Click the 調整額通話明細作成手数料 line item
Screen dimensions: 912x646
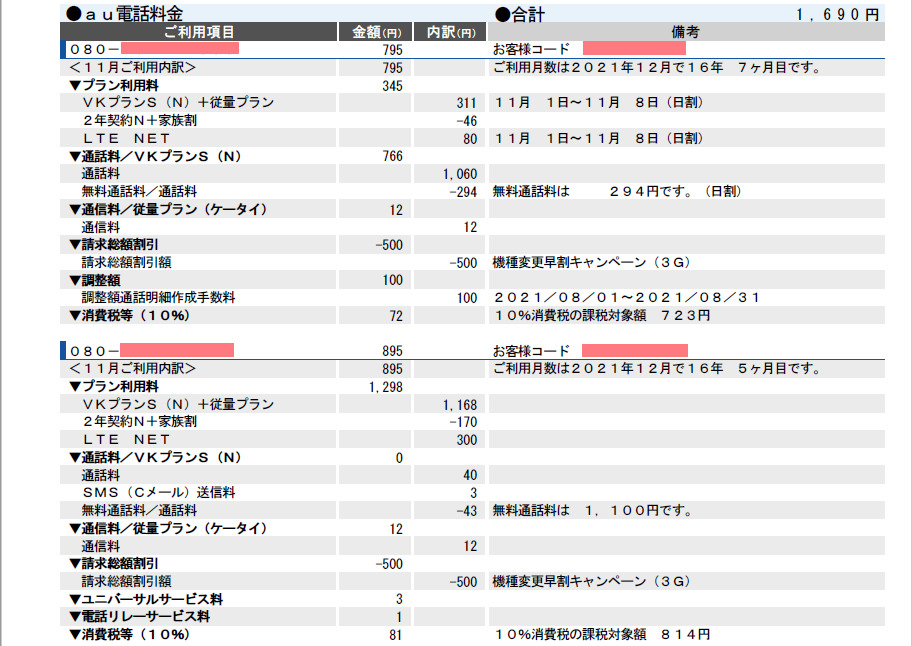pos(158,298)
